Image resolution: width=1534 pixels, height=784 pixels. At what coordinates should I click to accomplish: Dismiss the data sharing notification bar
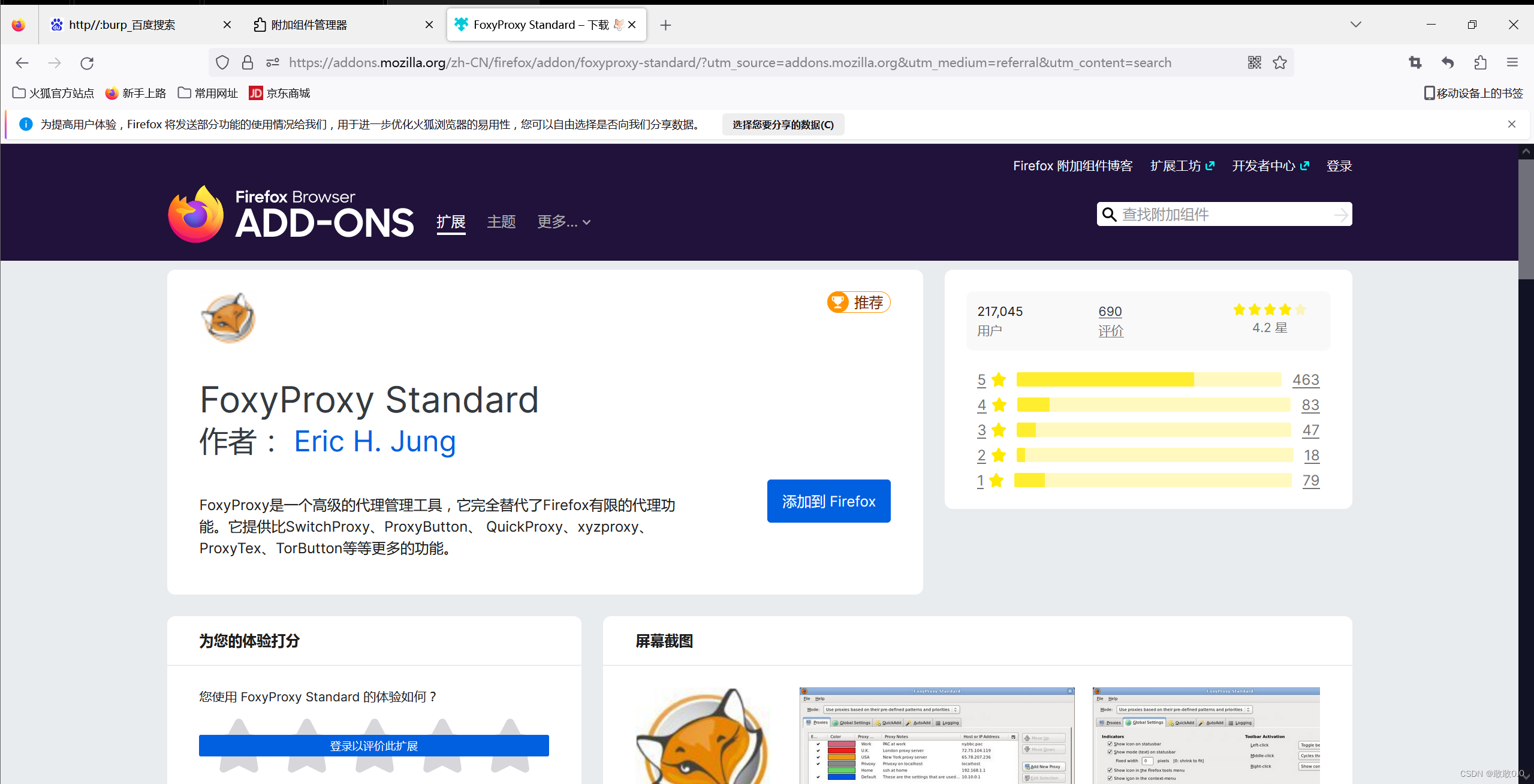point(1511,124)
